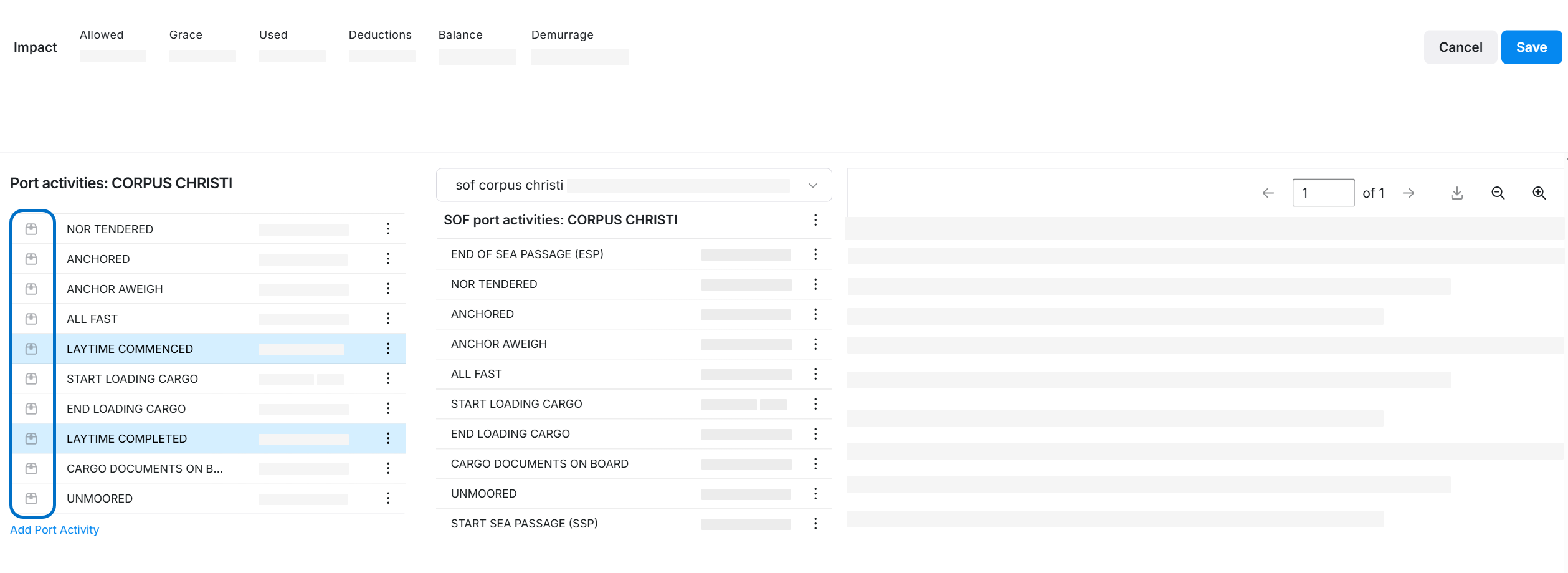Viewport: 1568px width, 573px height.
Task: Click the icon beside UNMOORED port activity
Action: tap(31, 499)
